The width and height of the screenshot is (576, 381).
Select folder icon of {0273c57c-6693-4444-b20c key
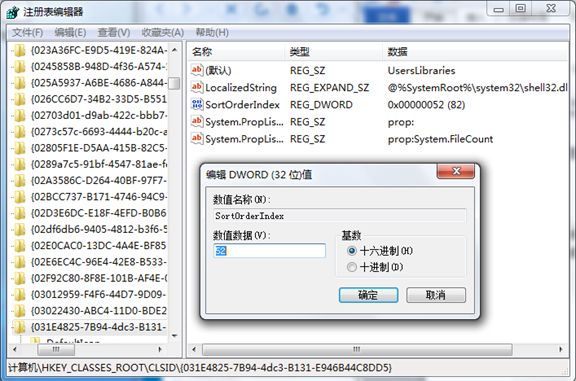pos(19,132)
